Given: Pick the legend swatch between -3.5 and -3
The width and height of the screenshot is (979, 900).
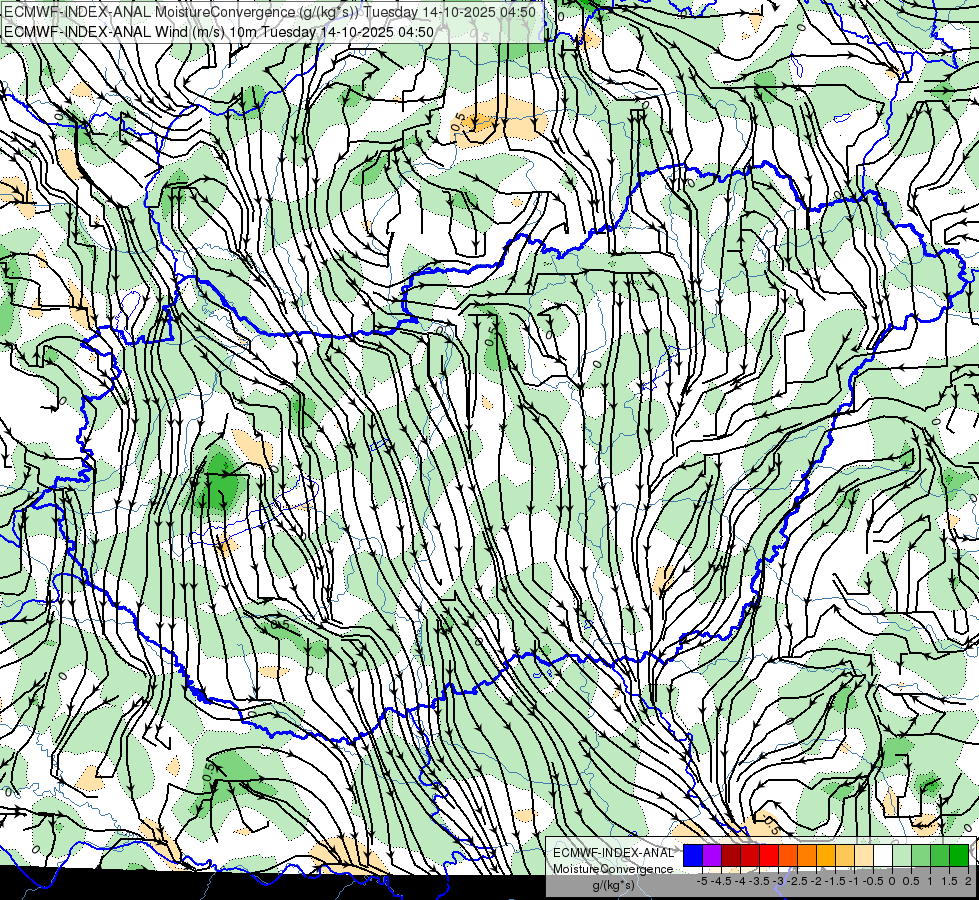Looking at the screenshot, I should [769, 855].
